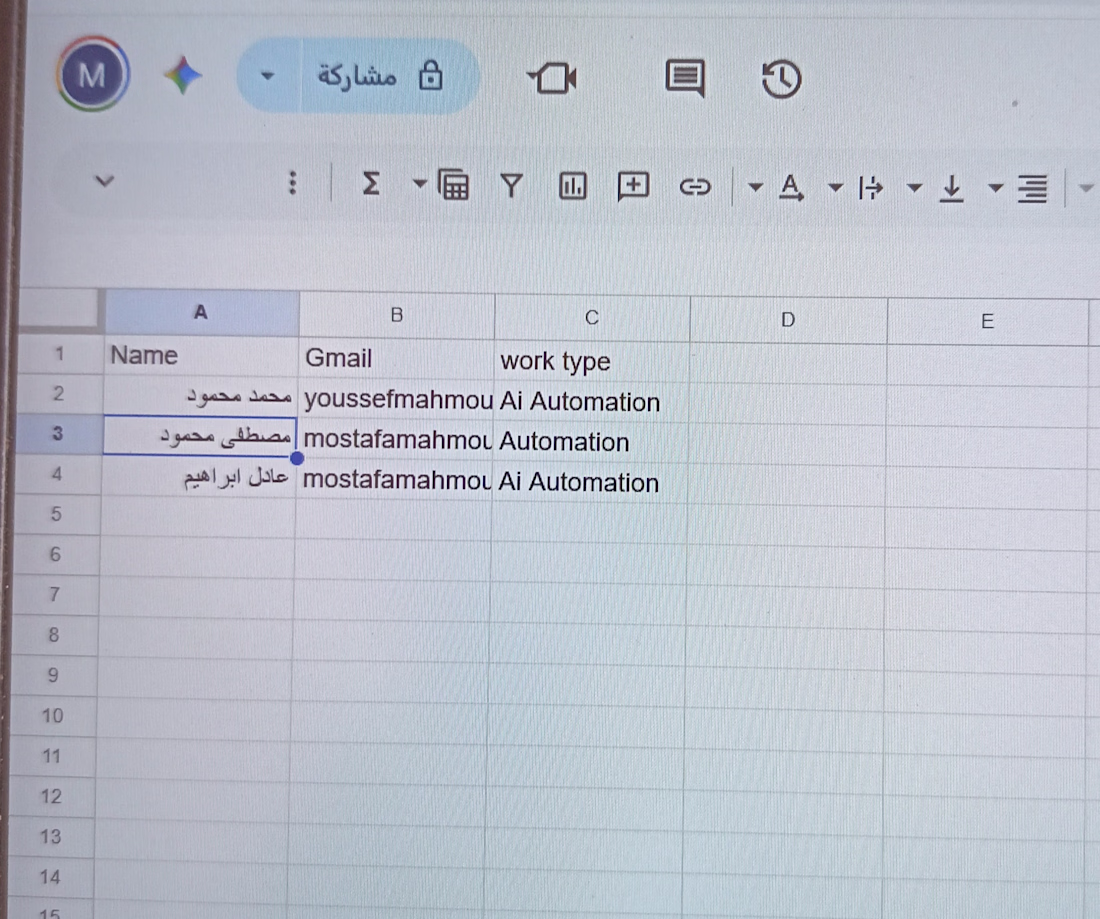The image size is (1100, 919).
Task: Expand the vertical align dropdown arrow
Action: pyautogui.click(x=914, y=188)
